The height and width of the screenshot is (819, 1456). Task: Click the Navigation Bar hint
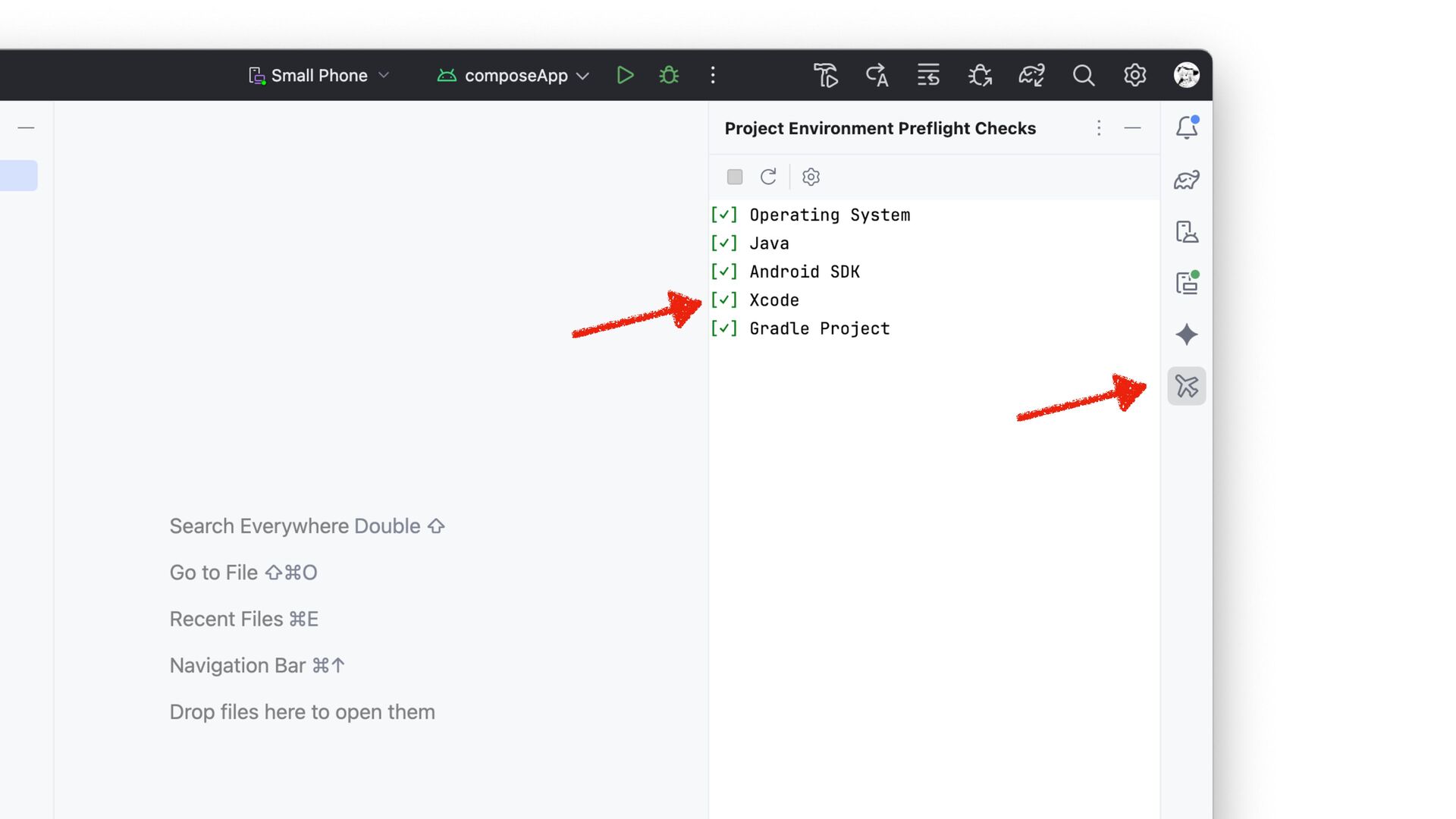pos(258,665)
